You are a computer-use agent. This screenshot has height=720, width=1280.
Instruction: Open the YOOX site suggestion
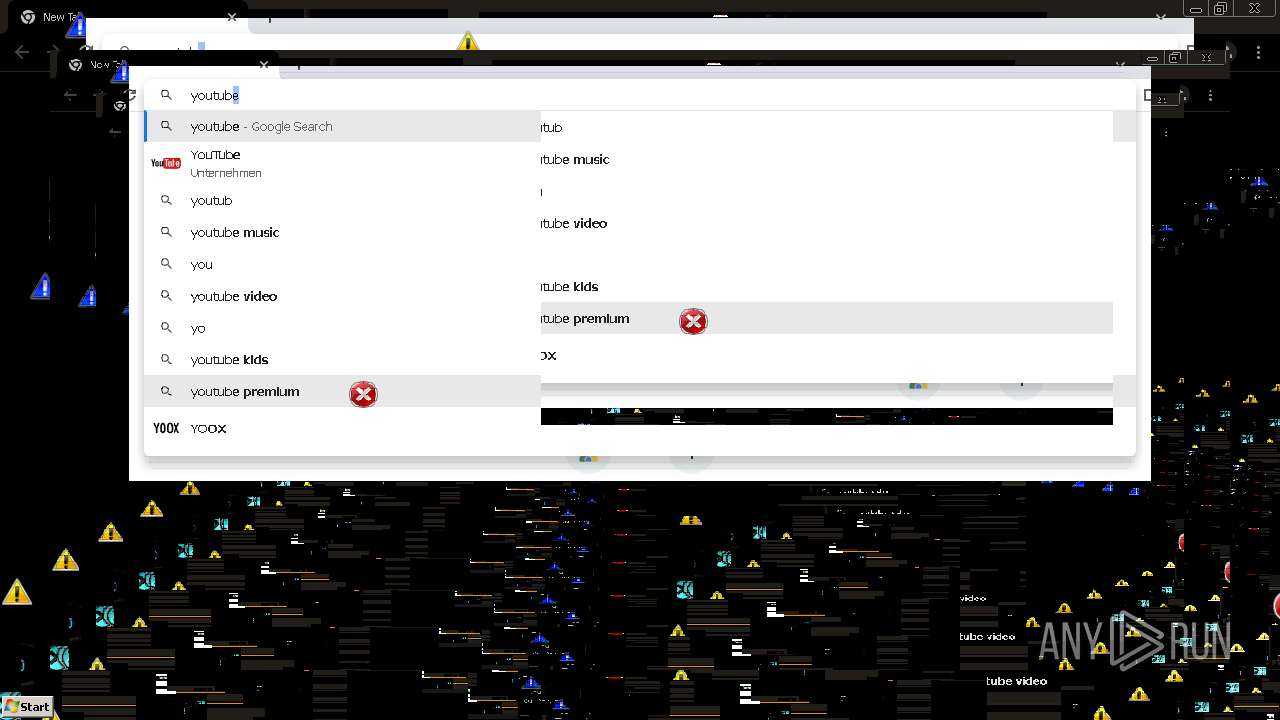tap(342, 428)
